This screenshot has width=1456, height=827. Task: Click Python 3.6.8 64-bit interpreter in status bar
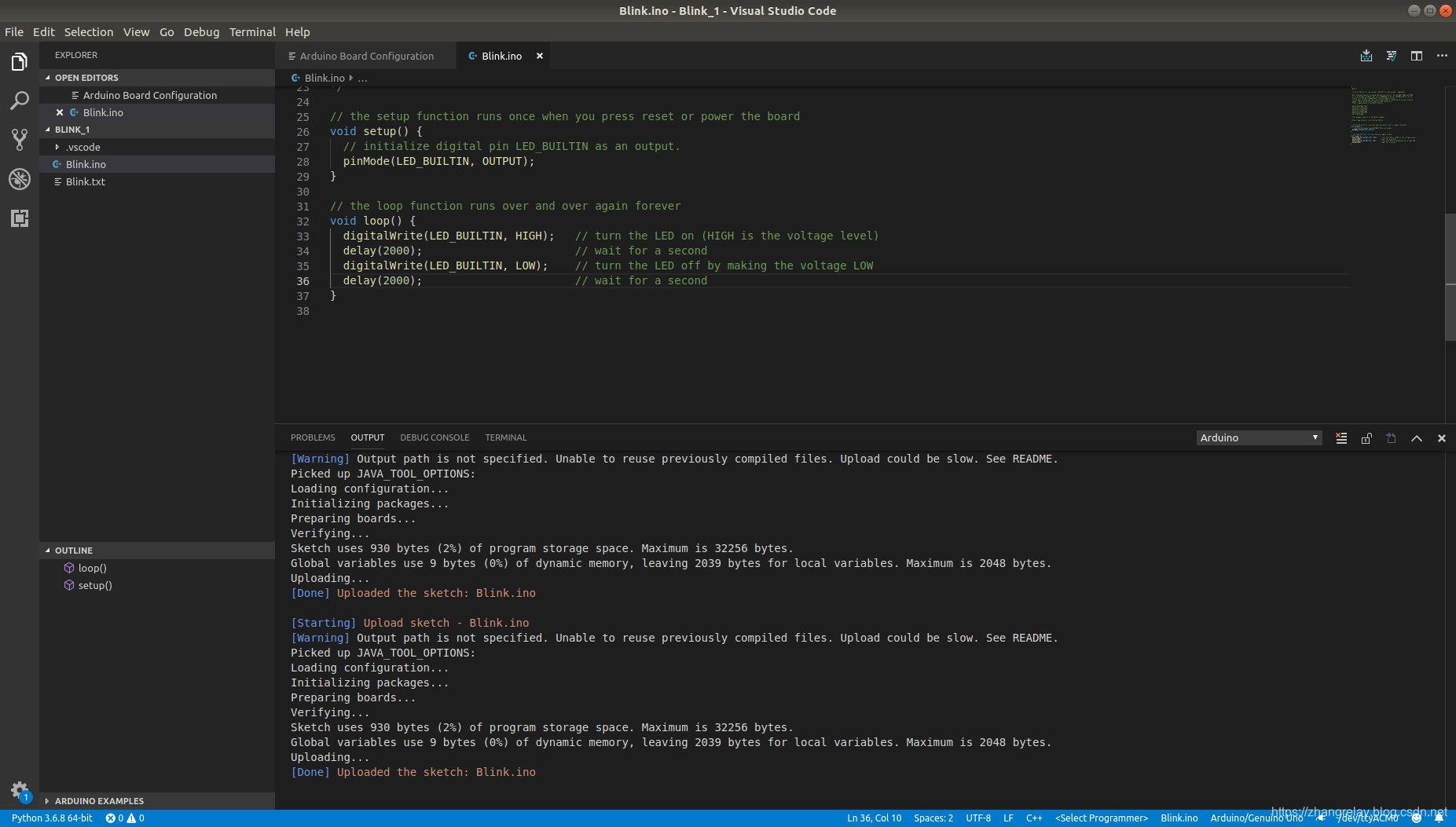coord(52,818)
